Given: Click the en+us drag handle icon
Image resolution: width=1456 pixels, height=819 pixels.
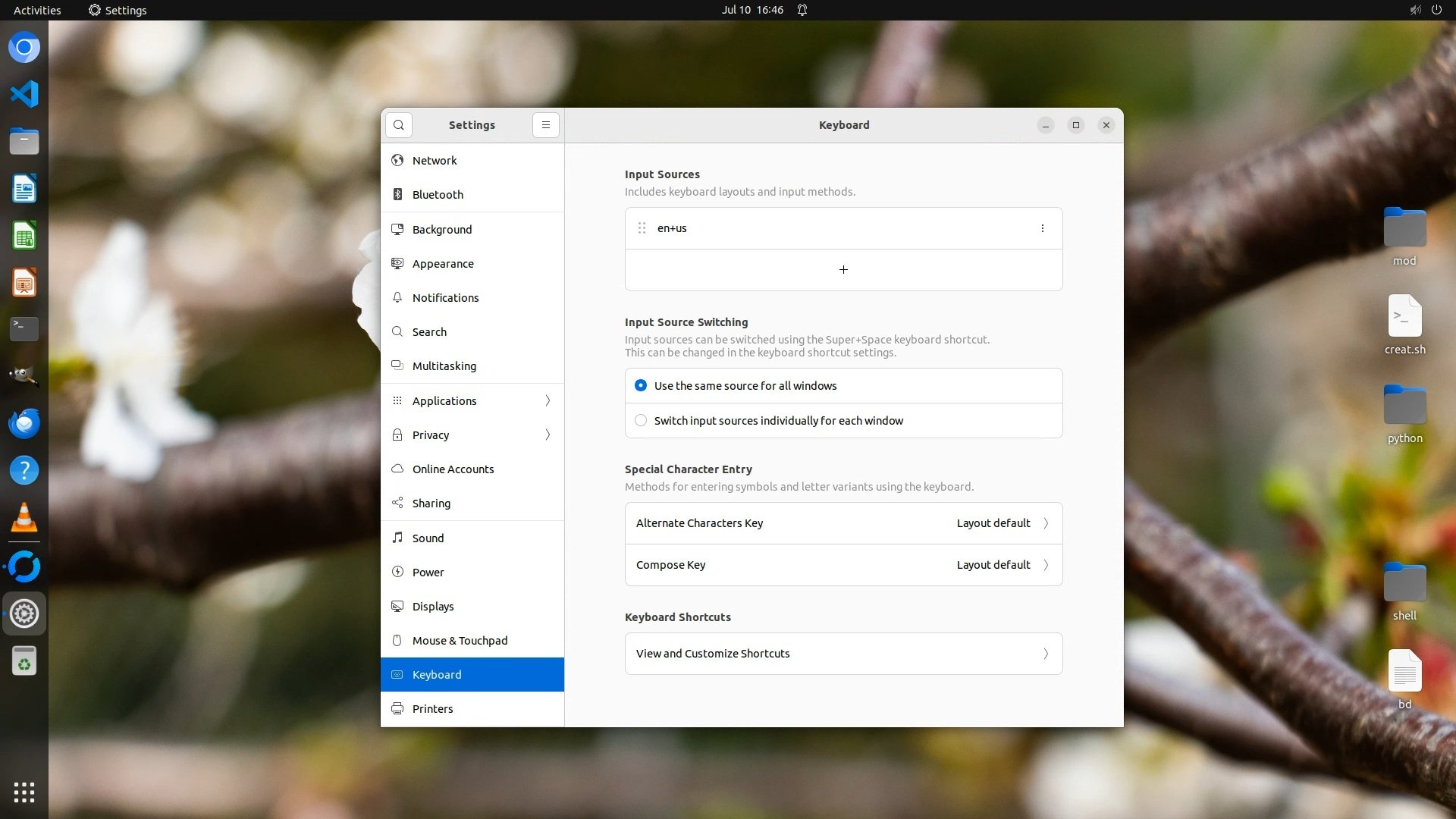Looking at the screenshot, I should tap(642, 228).
